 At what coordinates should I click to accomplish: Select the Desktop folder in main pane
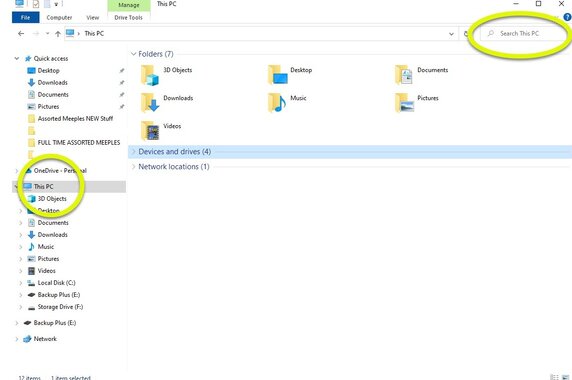290,75
